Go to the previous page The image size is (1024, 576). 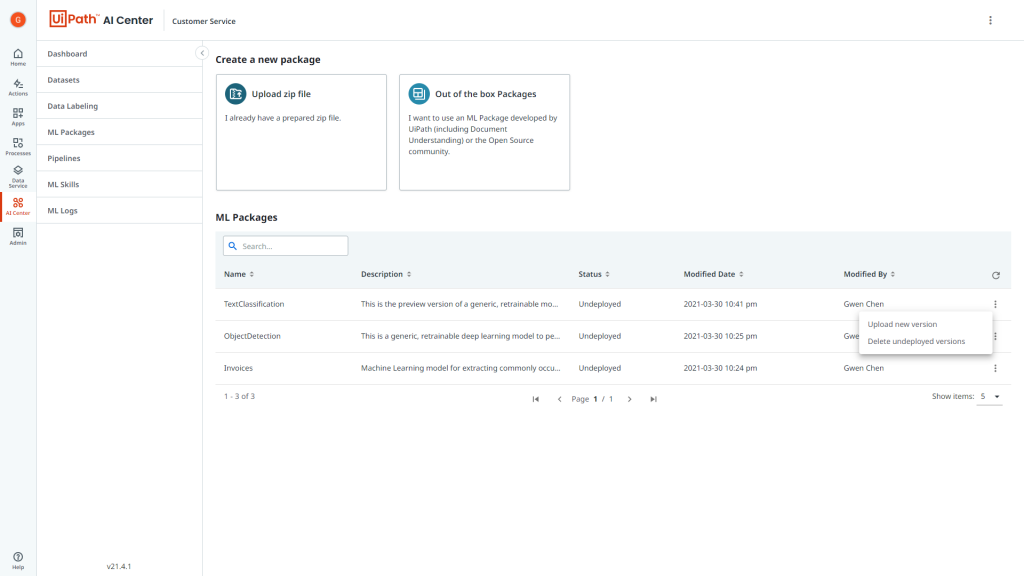tap(559, 399)
